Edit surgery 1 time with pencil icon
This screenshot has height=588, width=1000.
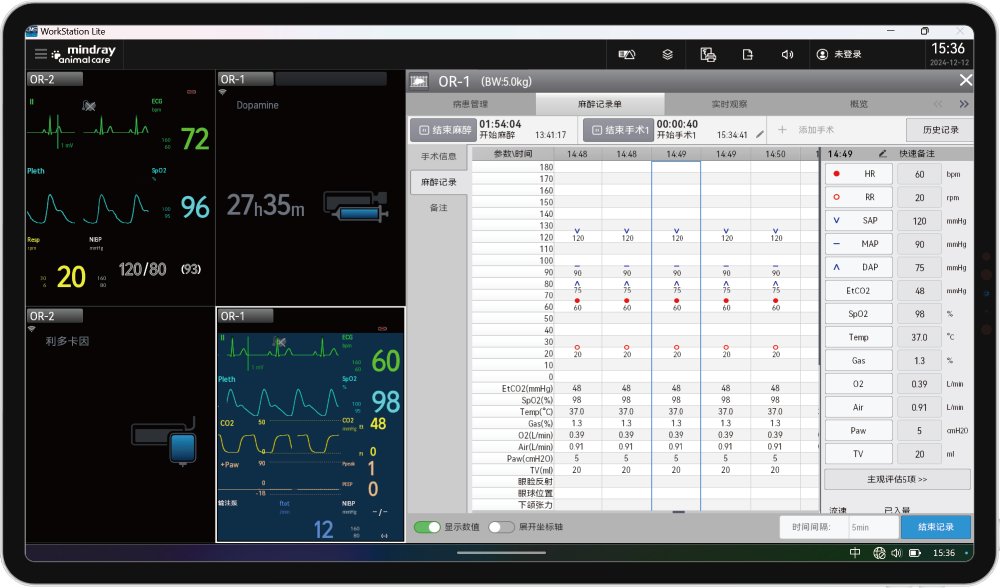760,134
